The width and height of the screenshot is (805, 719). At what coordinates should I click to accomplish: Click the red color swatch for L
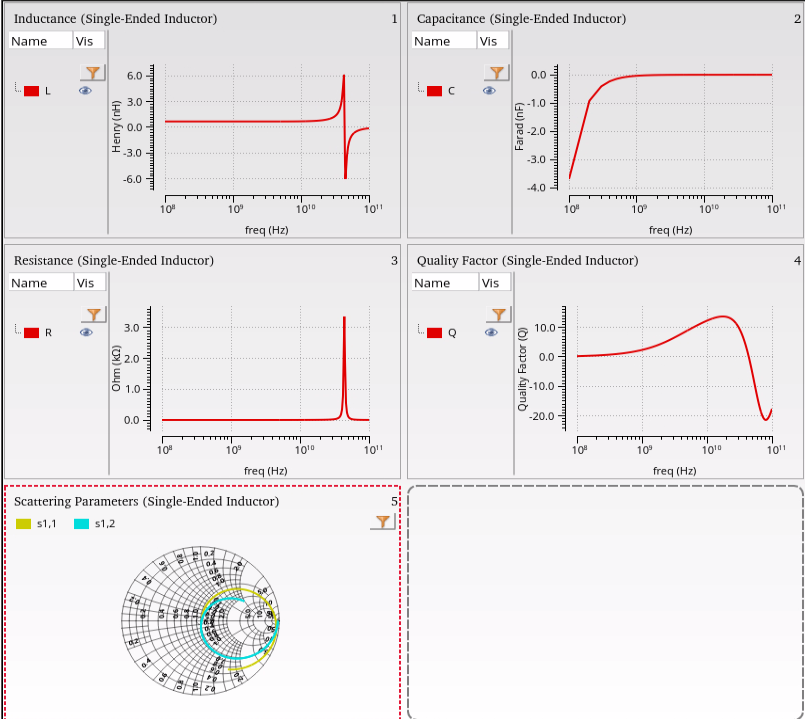(31, 91)
